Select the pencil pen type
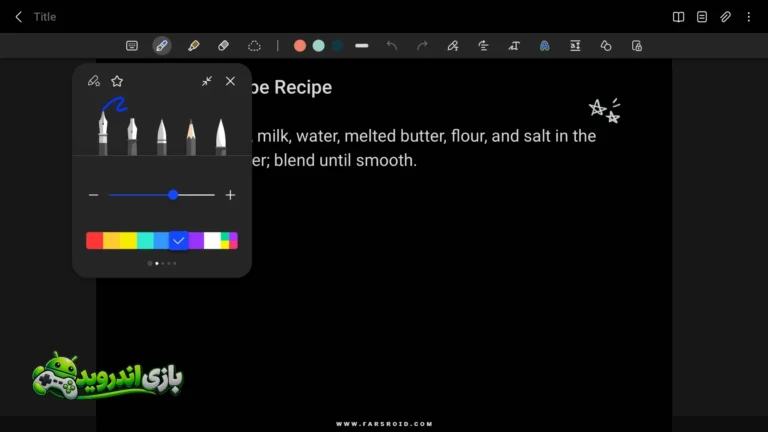Viewport: 768px width, 432px height. (x=191, y=137)
